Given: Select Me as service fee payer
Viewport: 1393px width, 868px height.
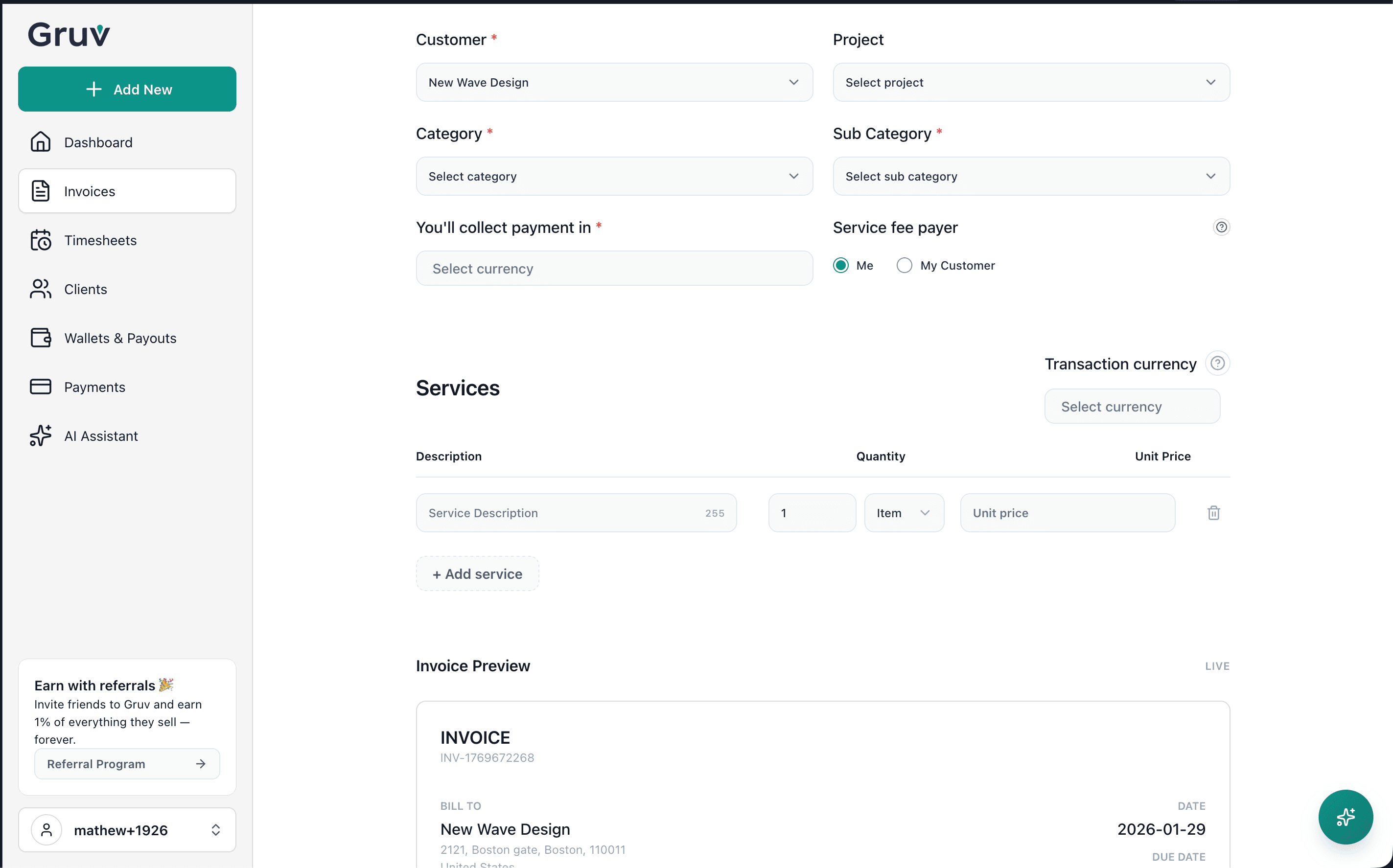Looking at the screenshot, I should (x=840, y=265).
